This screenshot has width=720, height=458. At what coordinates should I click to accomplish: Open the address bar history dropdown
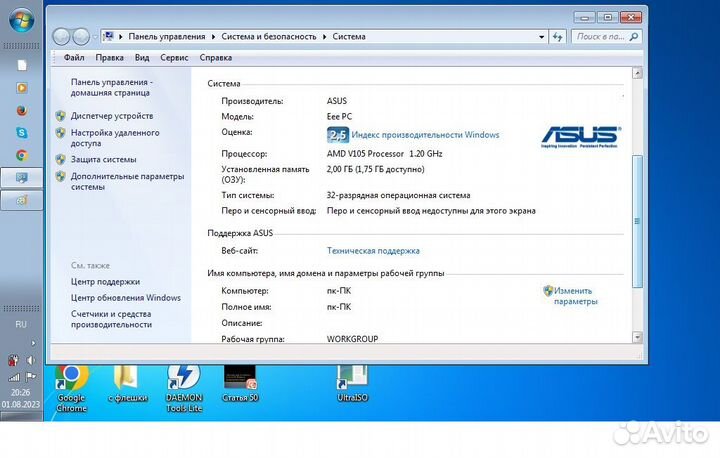(x=542, y=37)
